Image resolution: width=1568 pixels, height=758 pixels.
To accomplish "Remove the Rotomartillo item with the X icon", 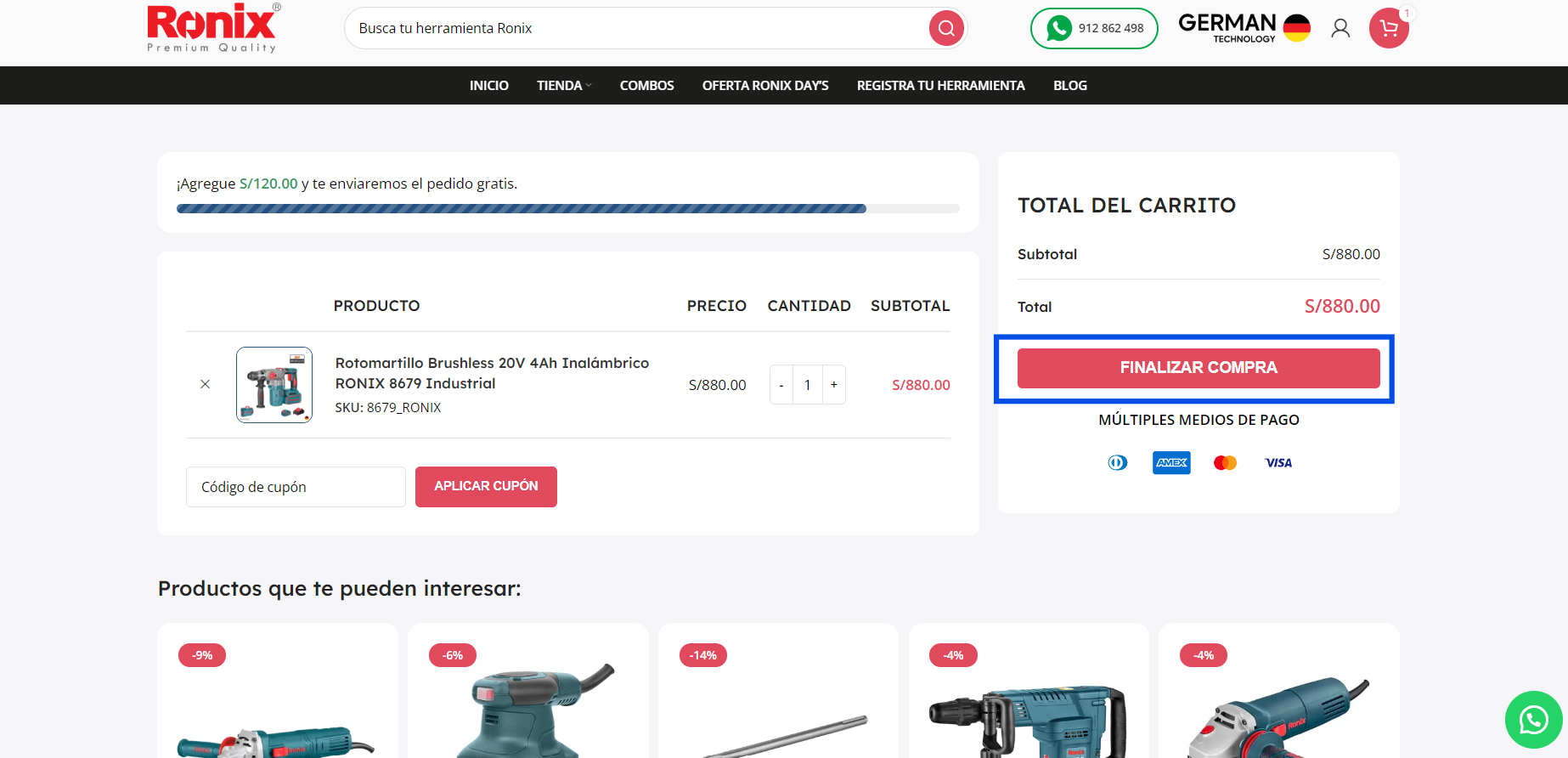I will point(205,384).
